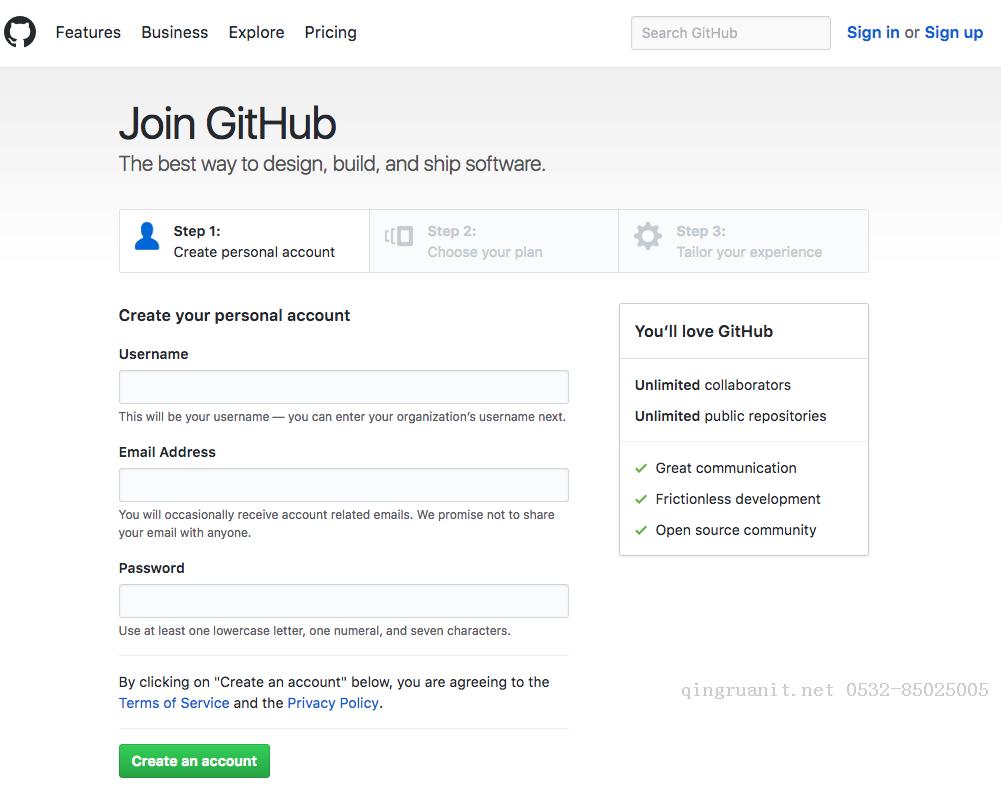Screen dimensions: 1001x786
Task: Click the Step 1 person icon
Action: point(147,237)
